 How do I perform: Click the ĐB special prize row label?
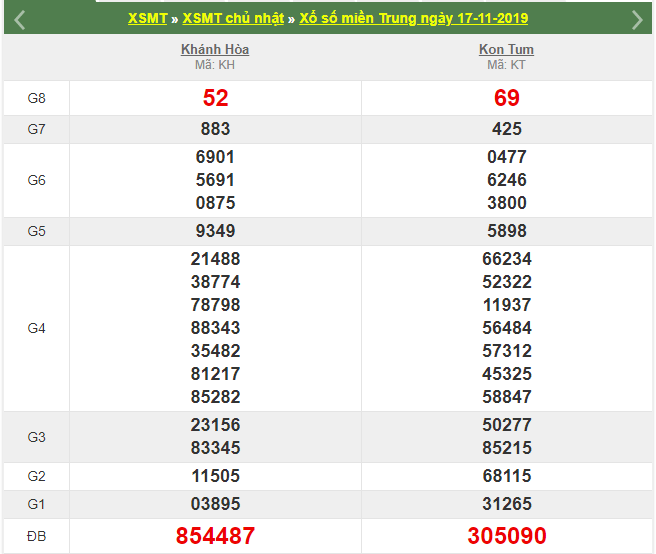click(x=36, y=536)
